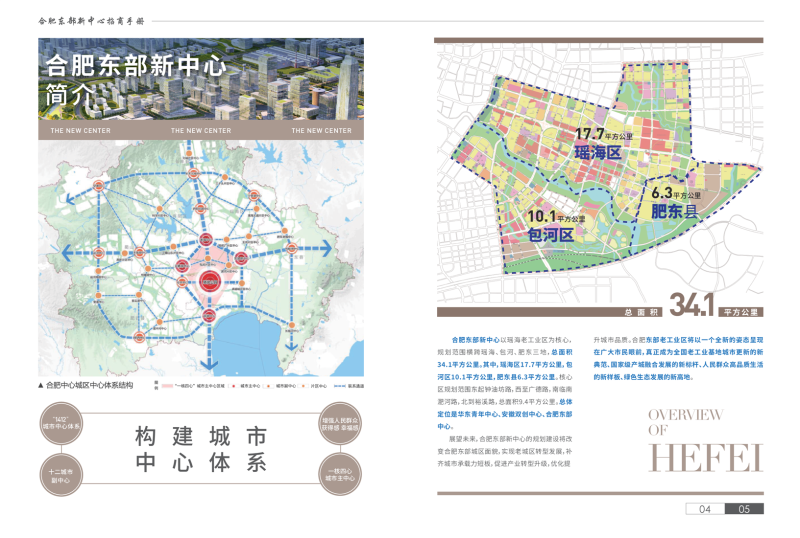The height and width of the screenshot is (538, 800).
Task: Click the 一核四心 城市主中心 circle badge
Action: (340, 474)
